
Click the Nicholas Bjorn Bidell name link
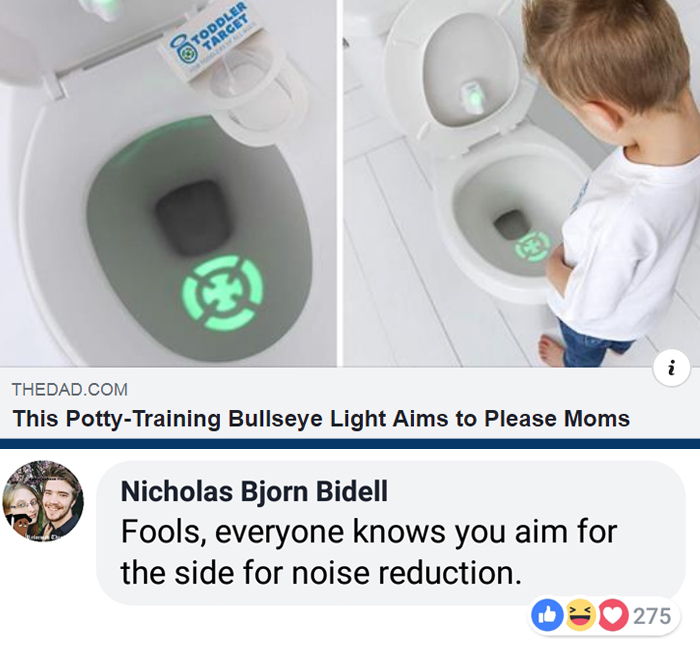(x=254, y=492)
